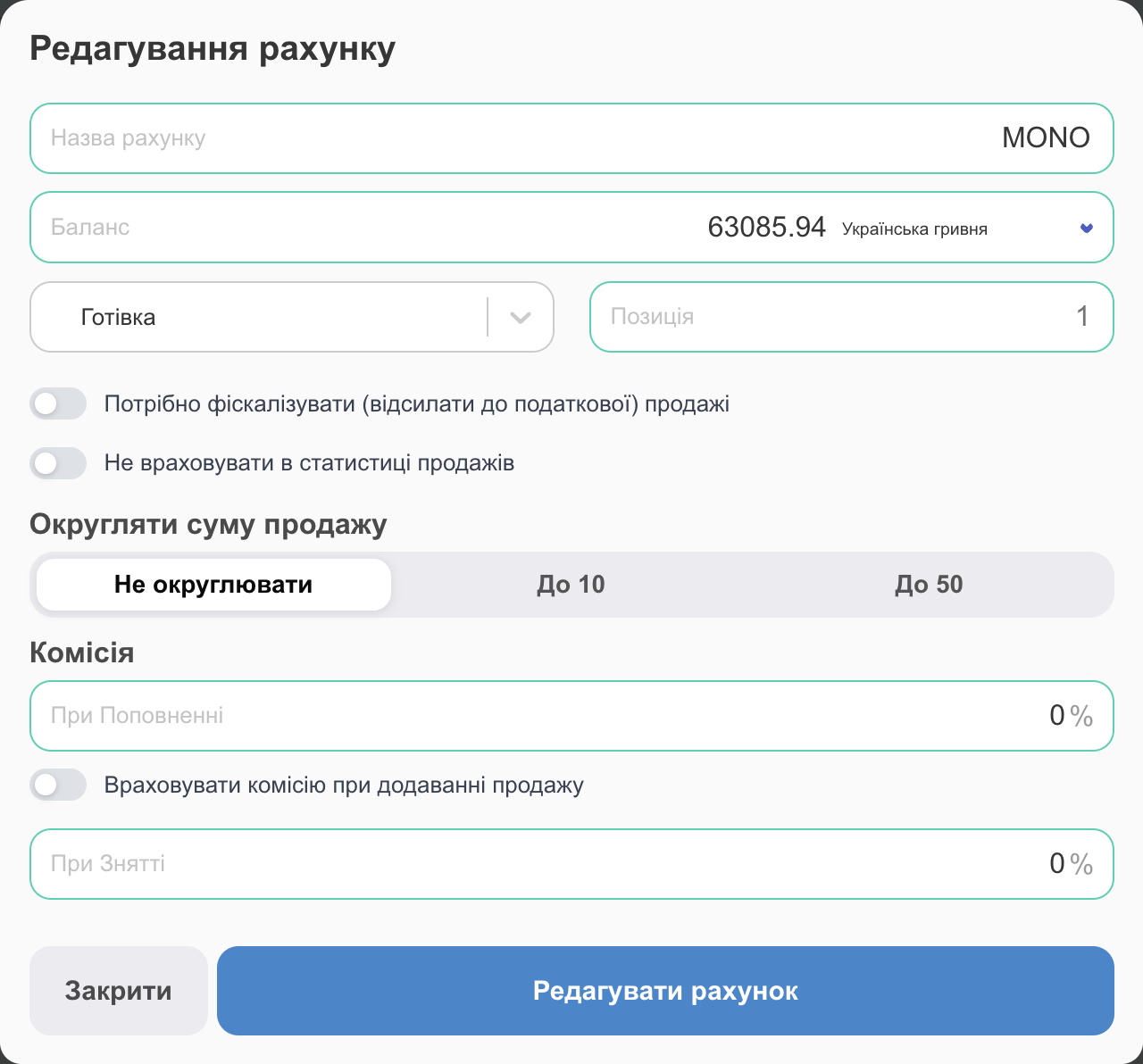Click the 'Редагування рахунку' heading

pos(213,48)
